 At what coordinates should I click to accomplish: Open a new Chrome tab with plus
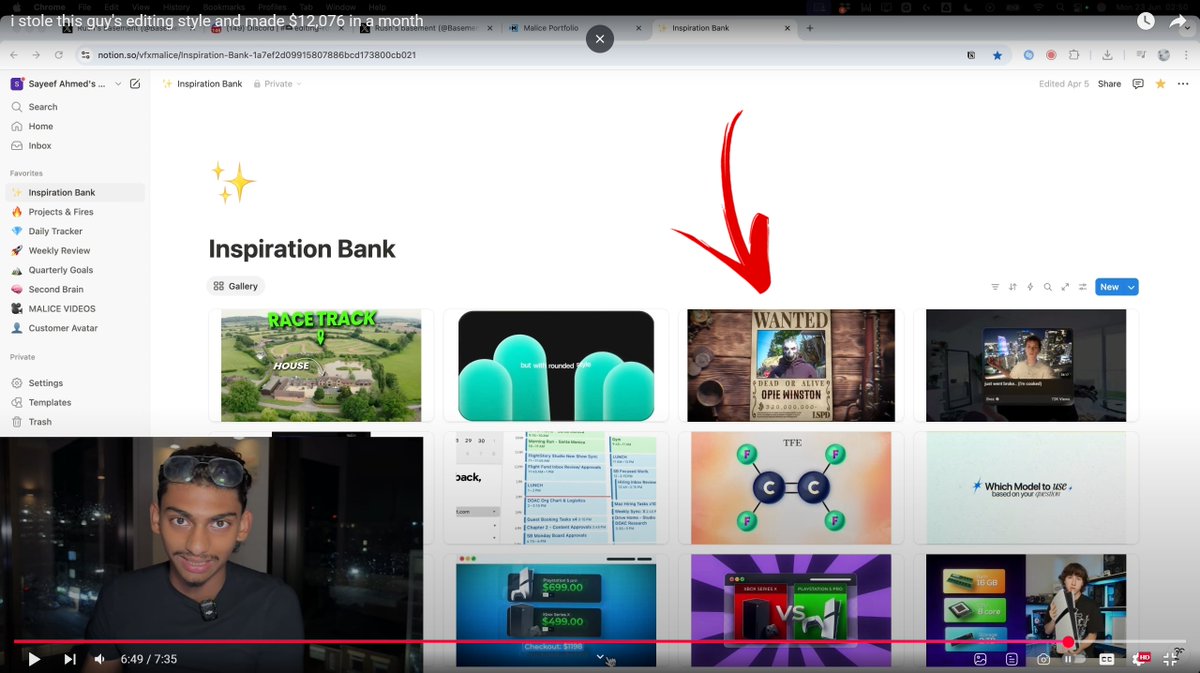point(810,28)
